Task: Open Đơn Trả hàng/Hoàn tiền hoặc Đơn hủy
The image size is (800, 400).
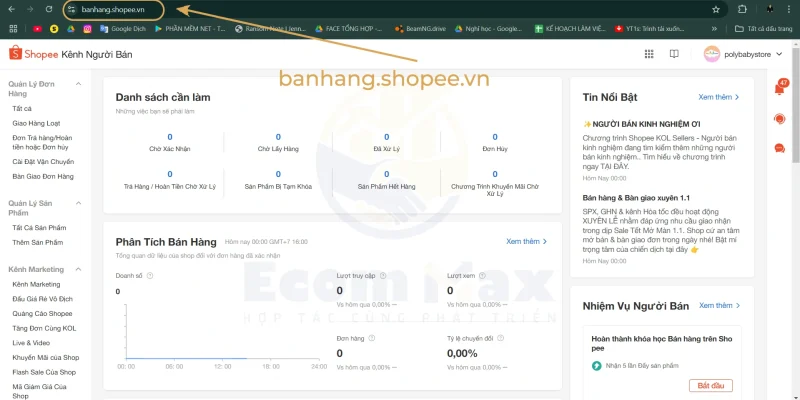Action: point(42,142)
